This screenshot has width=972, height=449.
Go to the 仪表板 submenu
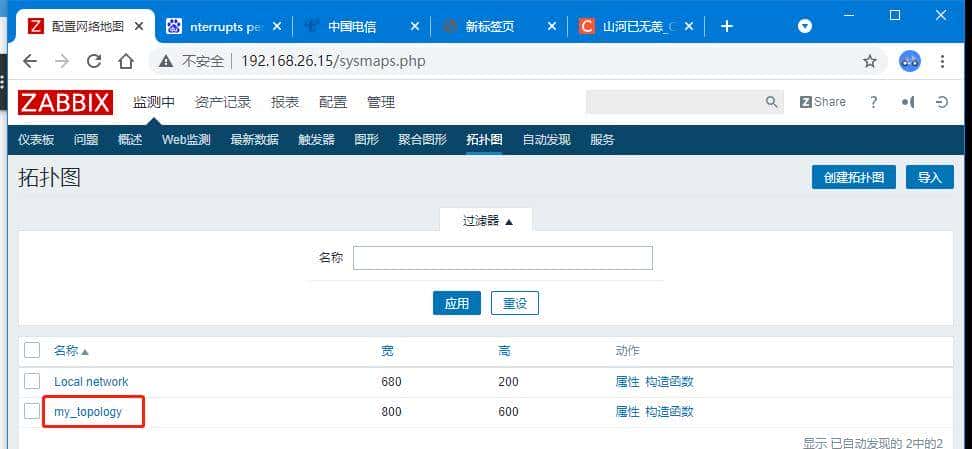coord(36,140)
